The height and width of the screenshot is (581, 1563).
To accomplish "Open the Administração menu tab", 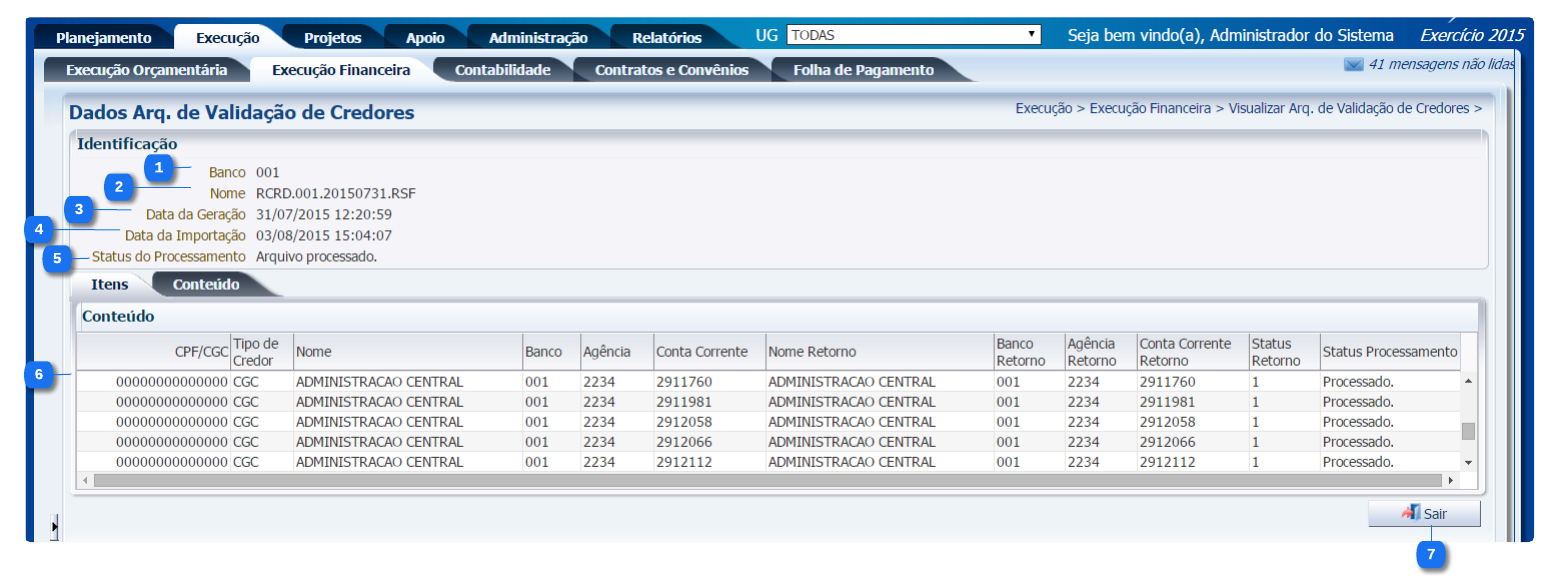I will coord(537,38).
